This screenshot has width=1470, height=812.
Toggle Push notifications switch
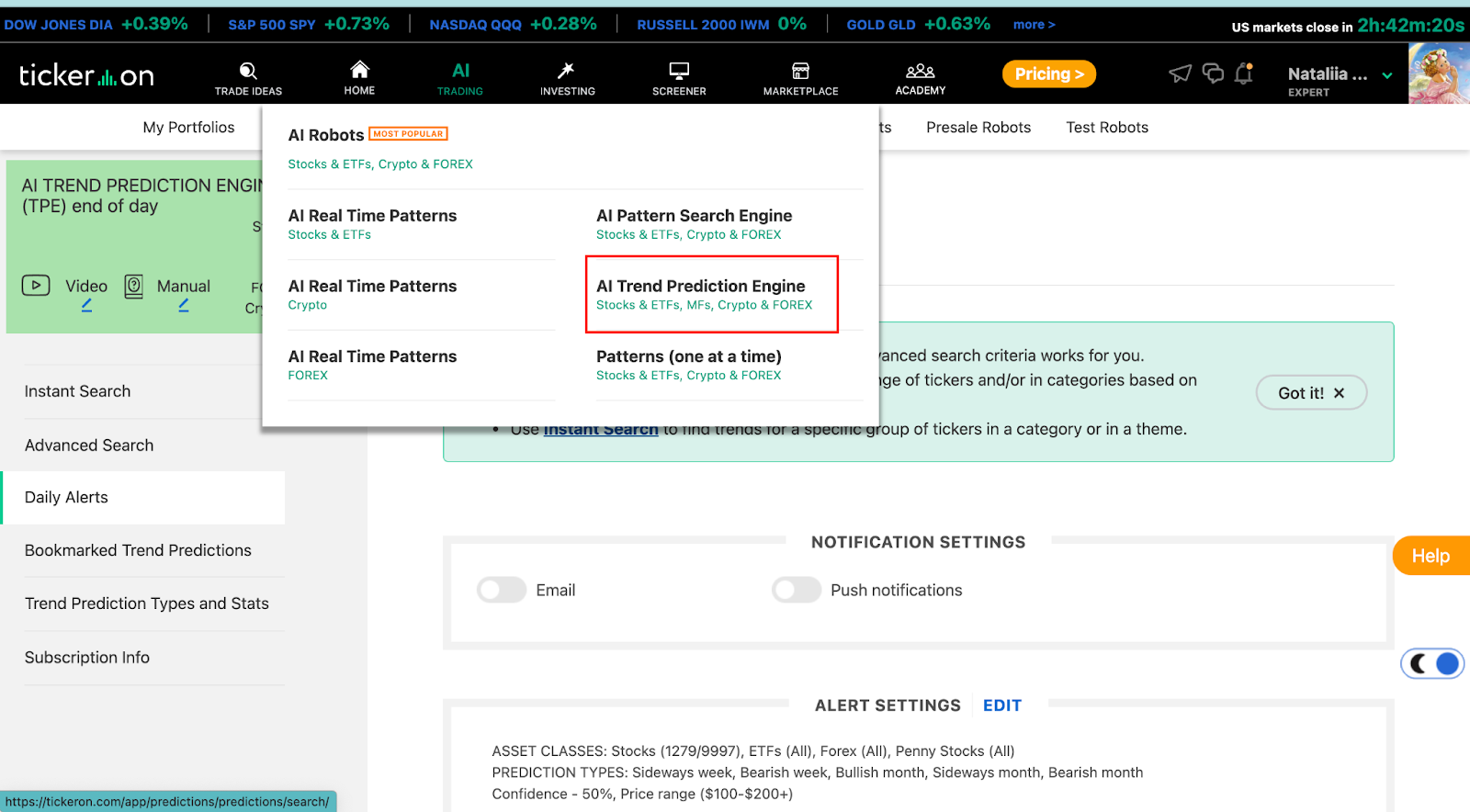[797, 590]
